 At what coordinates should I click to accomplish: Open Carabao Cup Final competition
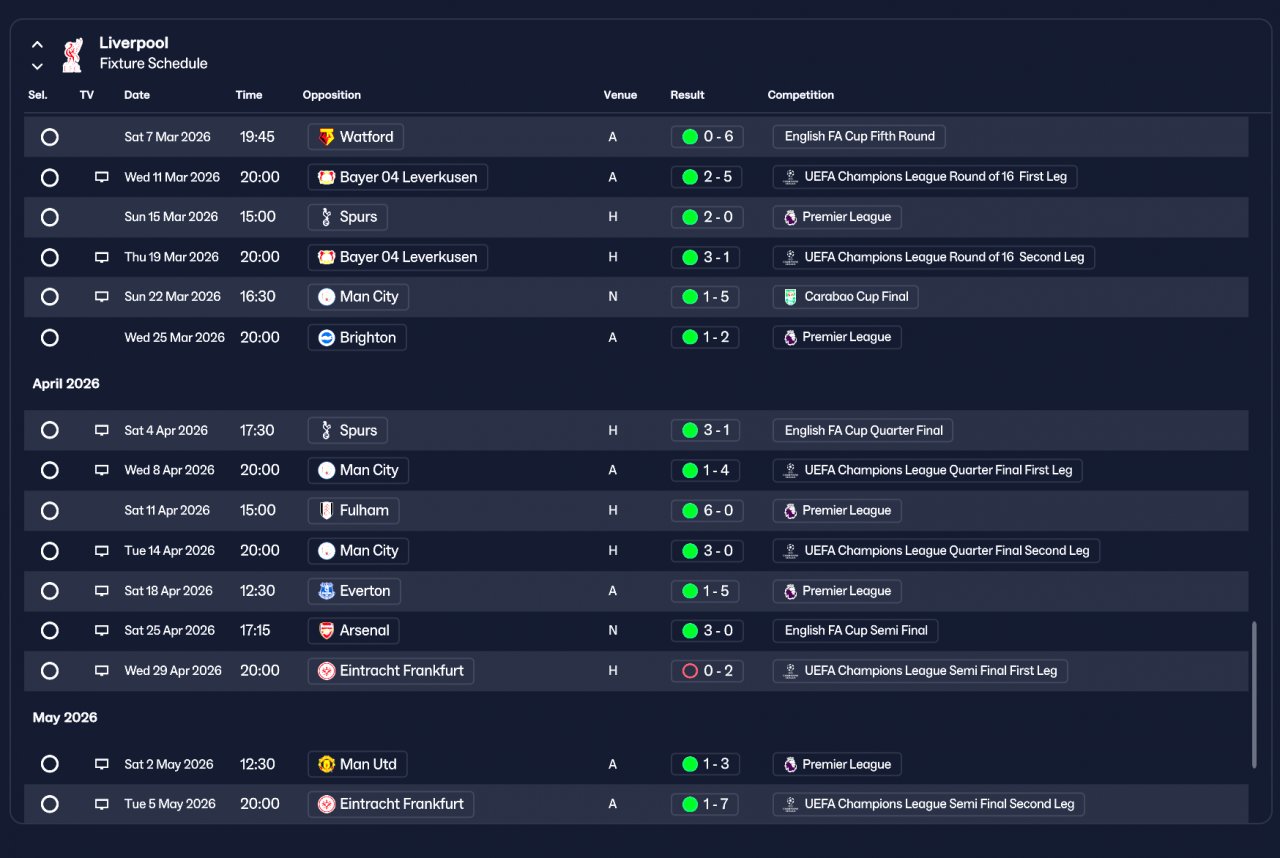pyautogui.click(x=845, y=297)
